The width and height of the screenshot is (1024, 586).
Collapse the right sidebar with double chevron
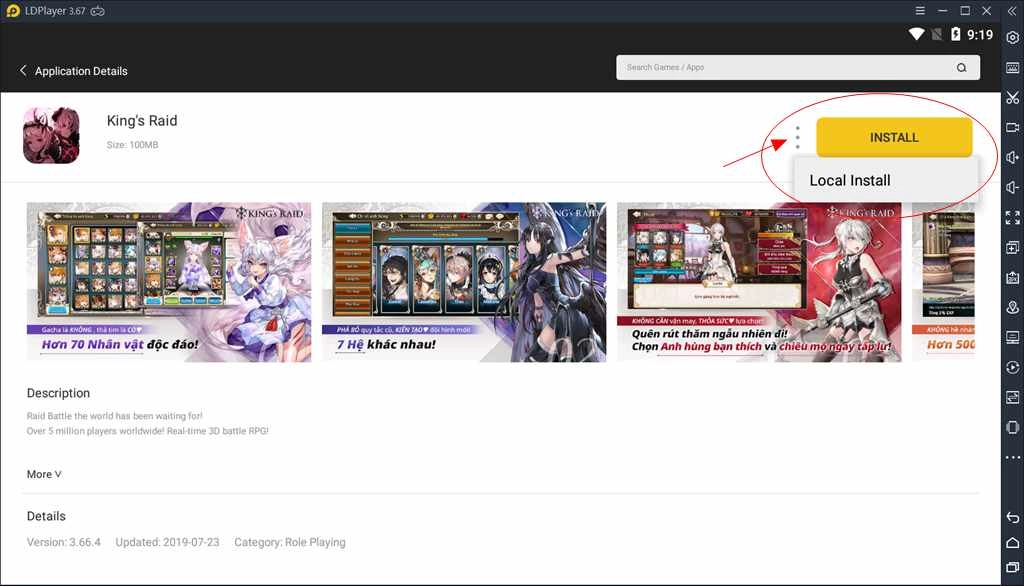(1012, 10)
